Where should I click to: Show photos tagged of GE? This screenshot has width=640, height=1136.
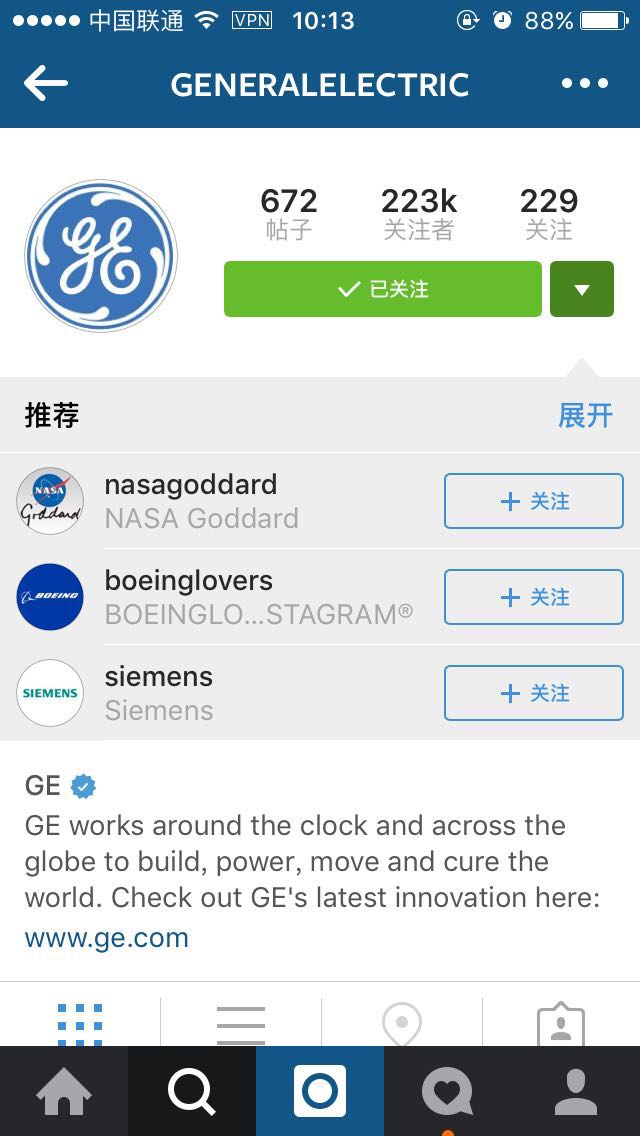click(x=561, y=1023)
